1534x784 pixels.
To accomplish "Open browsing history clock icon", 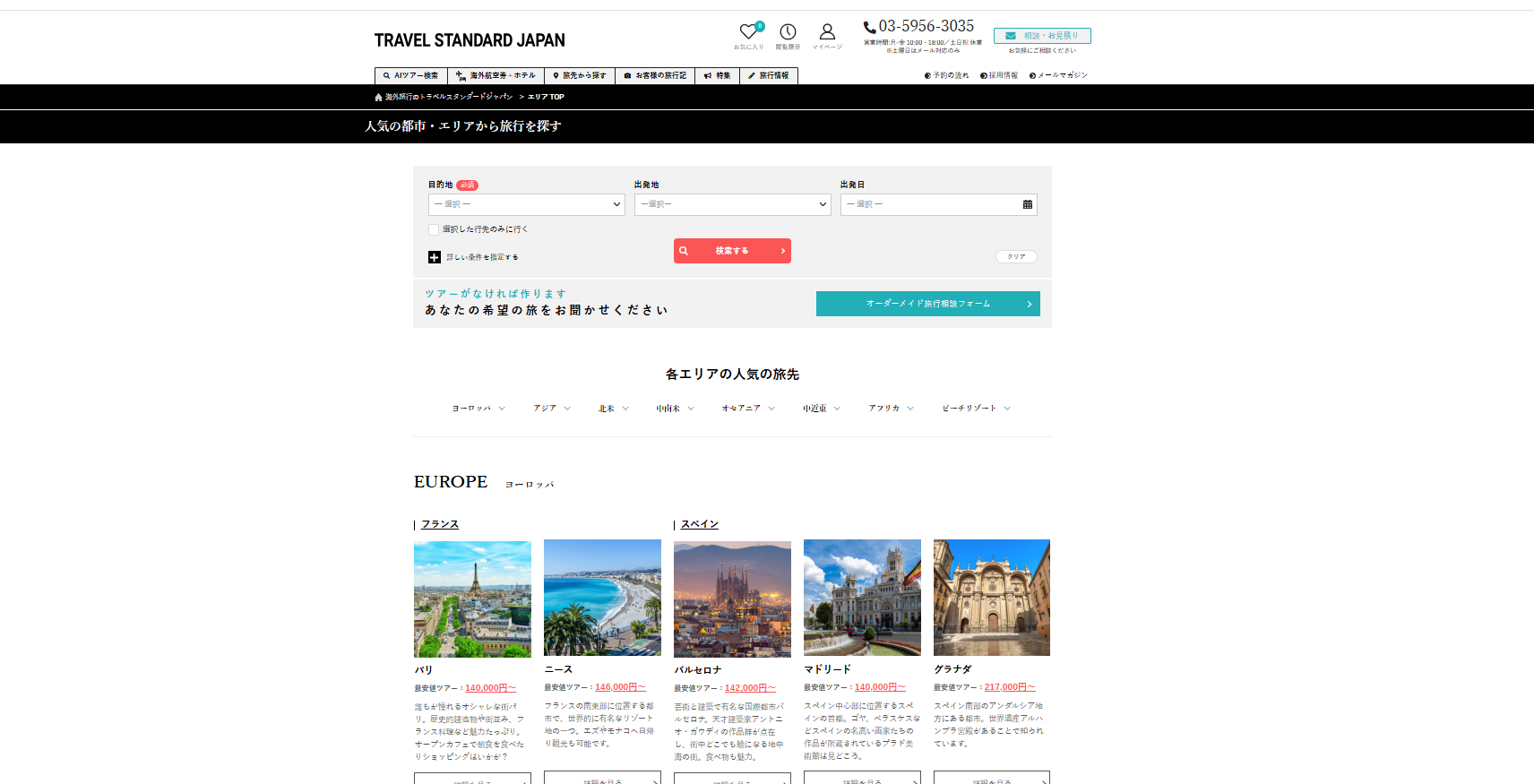I will pos(788,32).
